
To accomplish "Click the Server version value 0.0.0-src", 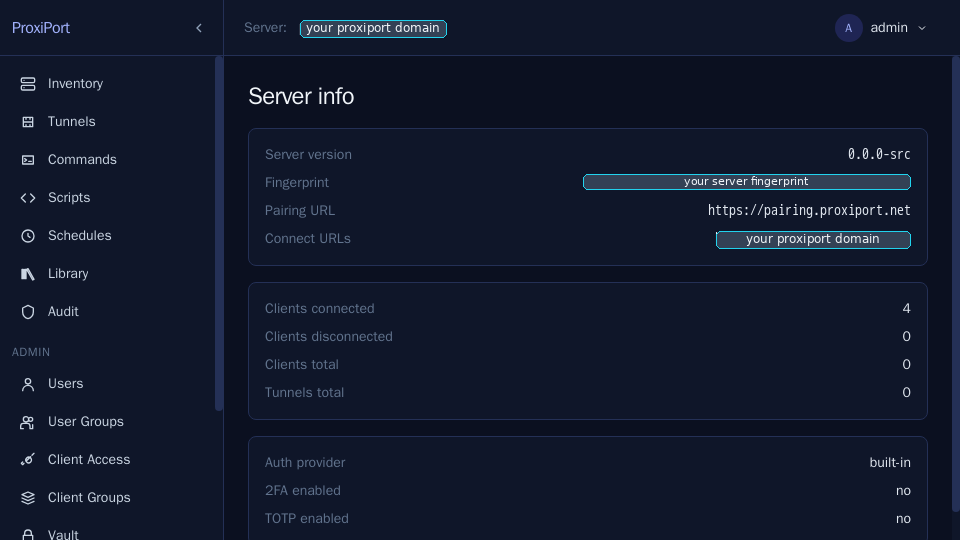I will (879, 154).
